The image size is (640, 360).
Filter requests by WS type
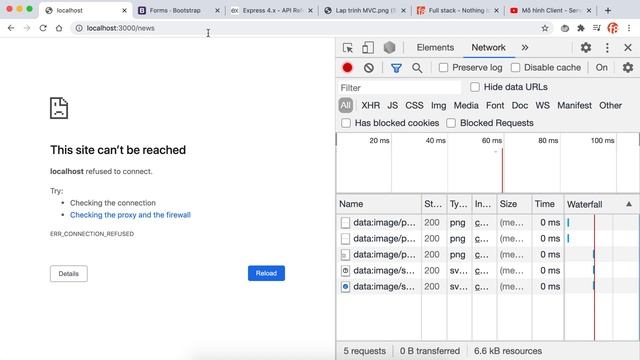click(542, 105)
